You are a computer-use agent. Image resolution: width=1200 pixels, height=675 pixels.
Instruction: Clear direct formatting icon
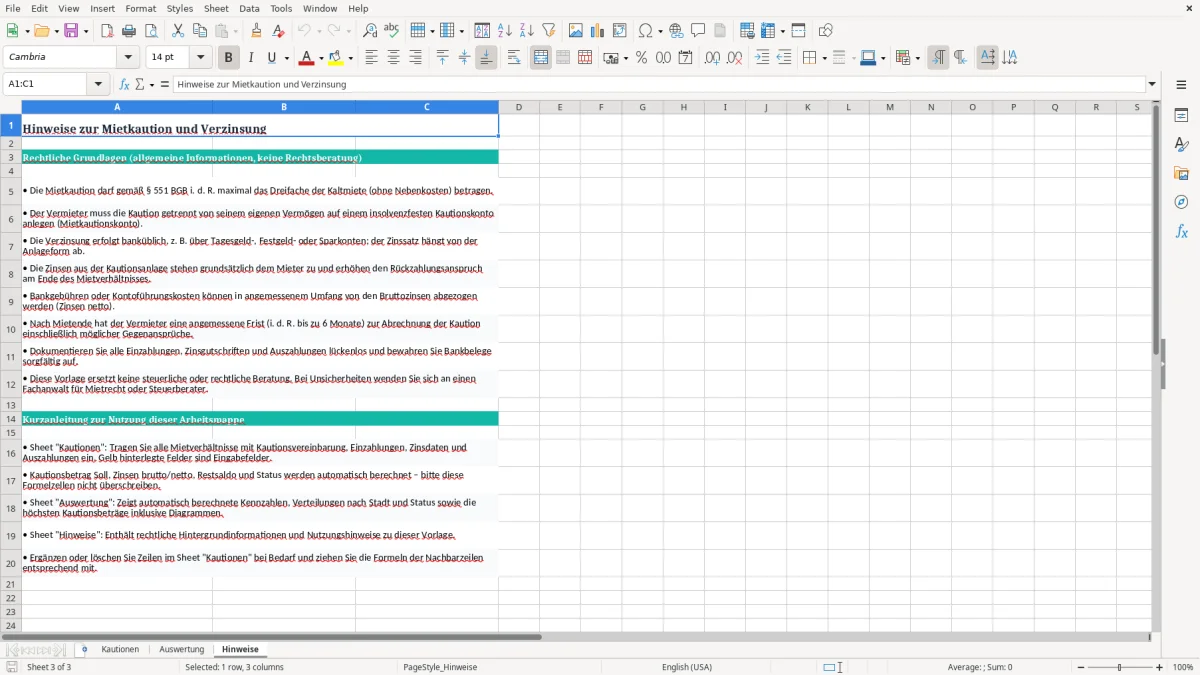278,31
